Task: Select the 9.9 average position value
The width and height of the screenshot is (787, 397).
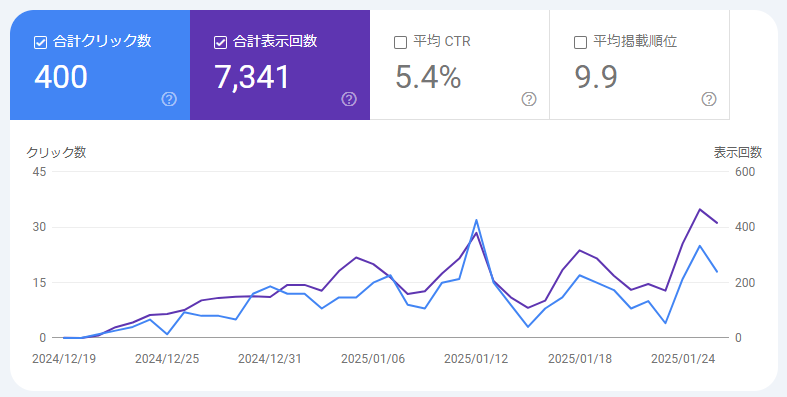Action: click(596, 77)
